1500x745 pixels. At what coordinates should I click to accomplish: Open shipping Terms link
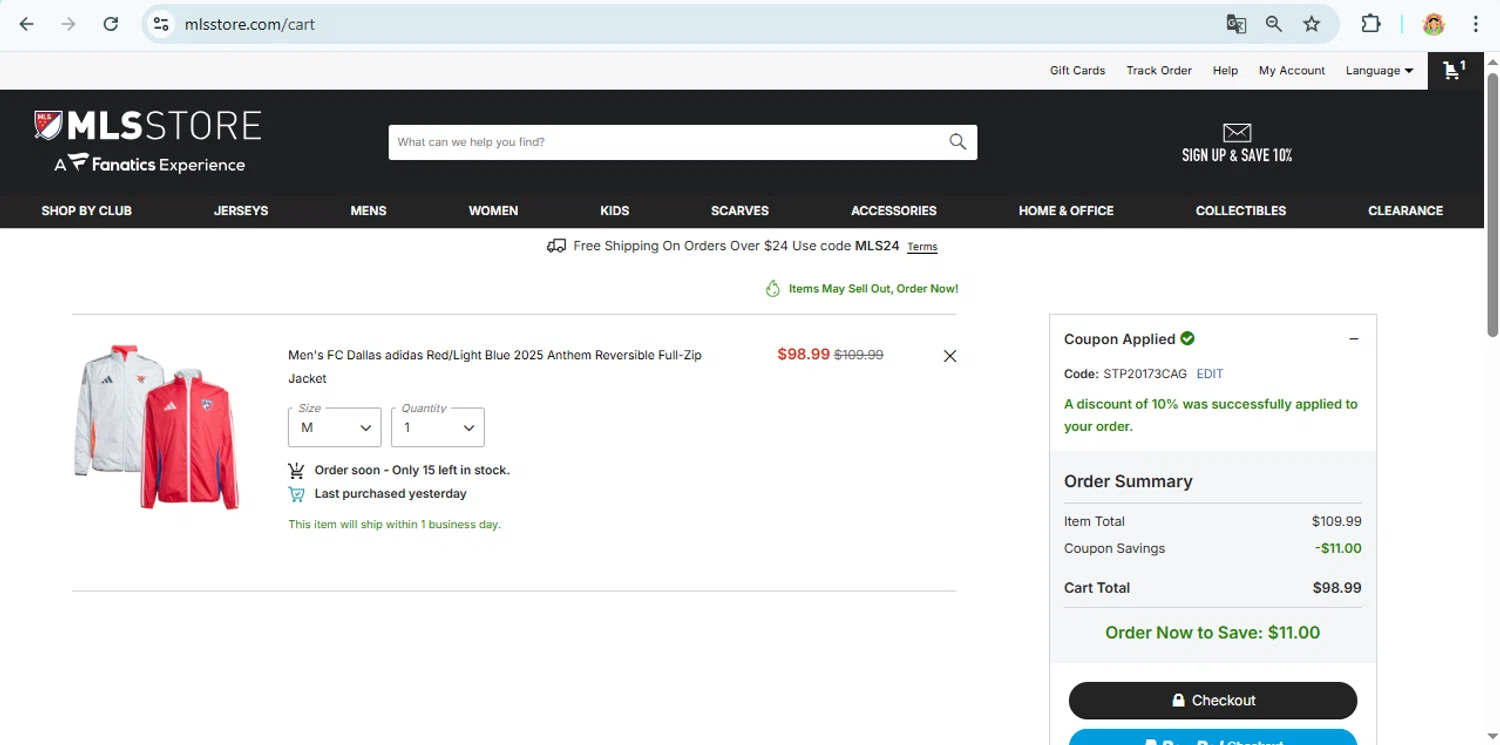tap(922, 247)
